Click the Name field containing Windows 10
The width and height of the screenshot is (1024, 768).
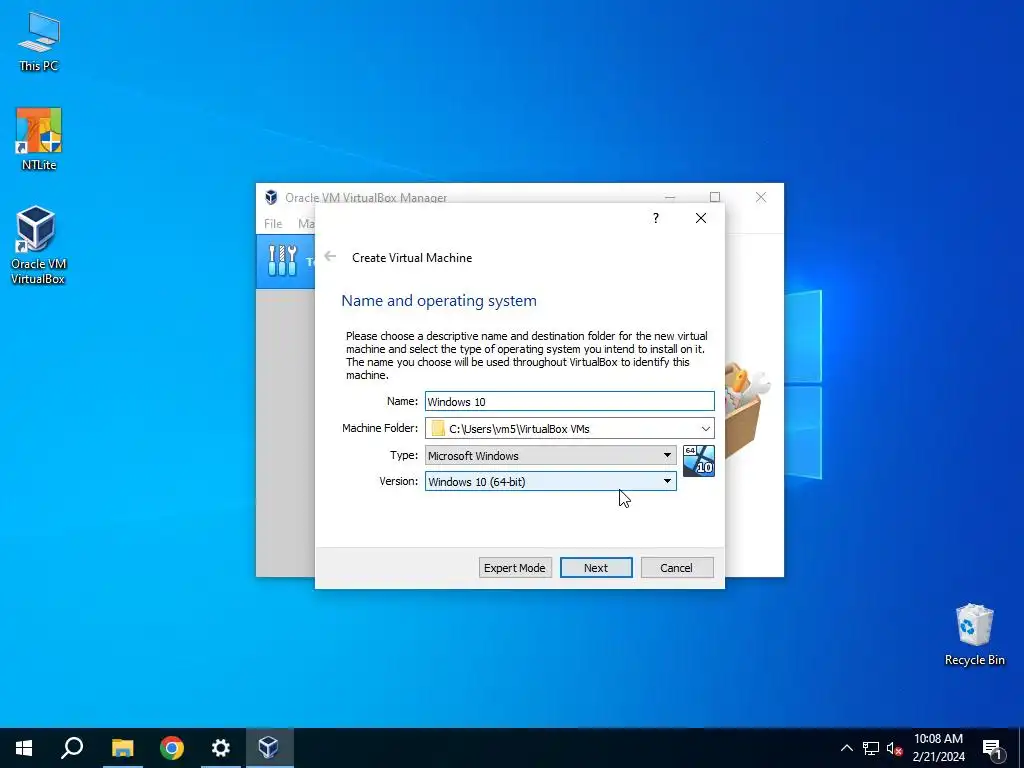[x=569, y=401]
